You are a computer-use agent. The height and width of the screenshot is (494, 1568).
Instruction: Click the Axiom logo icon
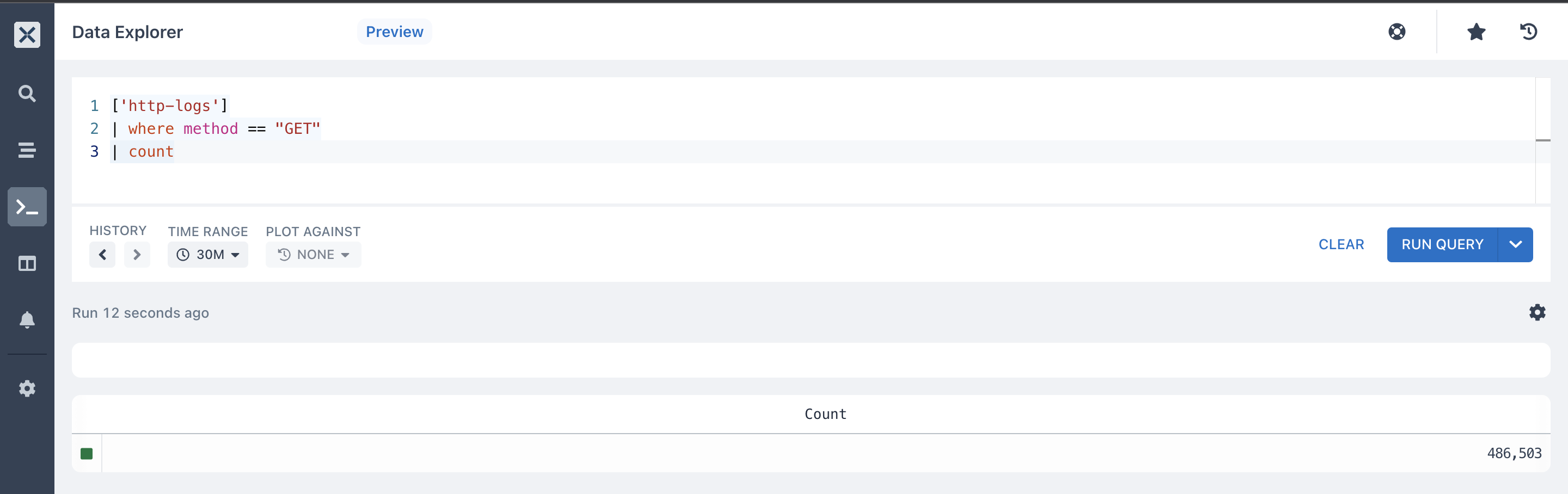pyautogui.click(x=27, y=35)
